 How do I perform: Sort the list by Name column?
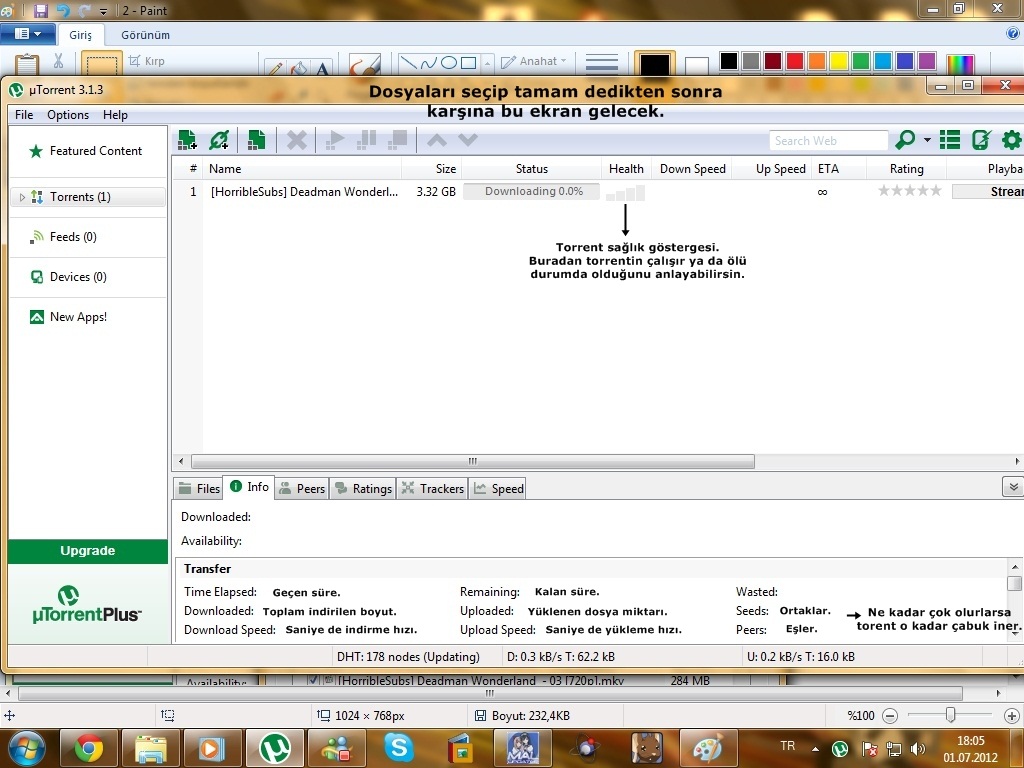(302, 169)
